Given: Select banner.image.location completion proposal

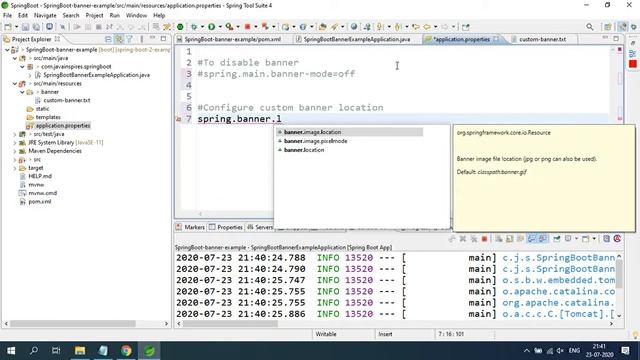Looking at the screenshot, I should [349, 132].
